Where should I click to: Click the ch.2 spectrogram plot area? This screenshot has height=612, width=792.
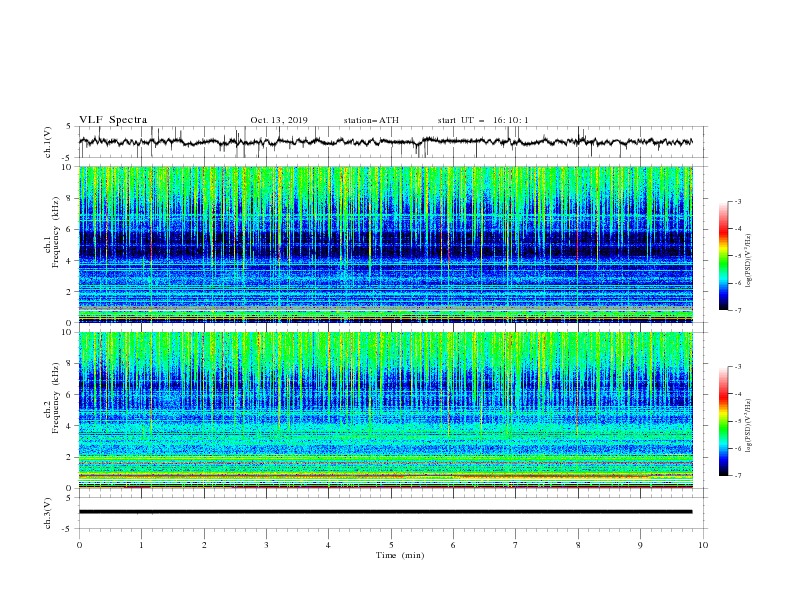(x=385, y=410)
